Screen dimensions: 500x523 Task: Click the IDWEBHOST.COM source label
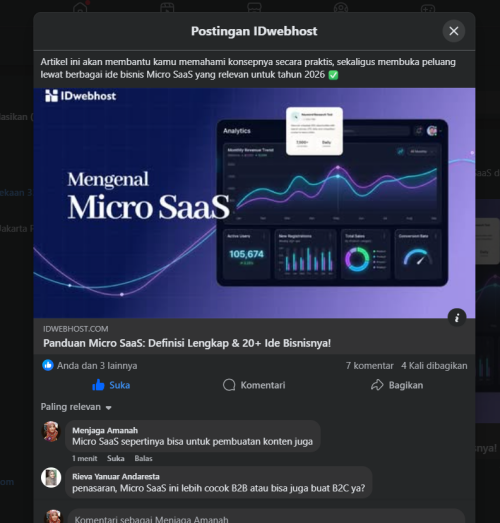click(x=76, y=329)
